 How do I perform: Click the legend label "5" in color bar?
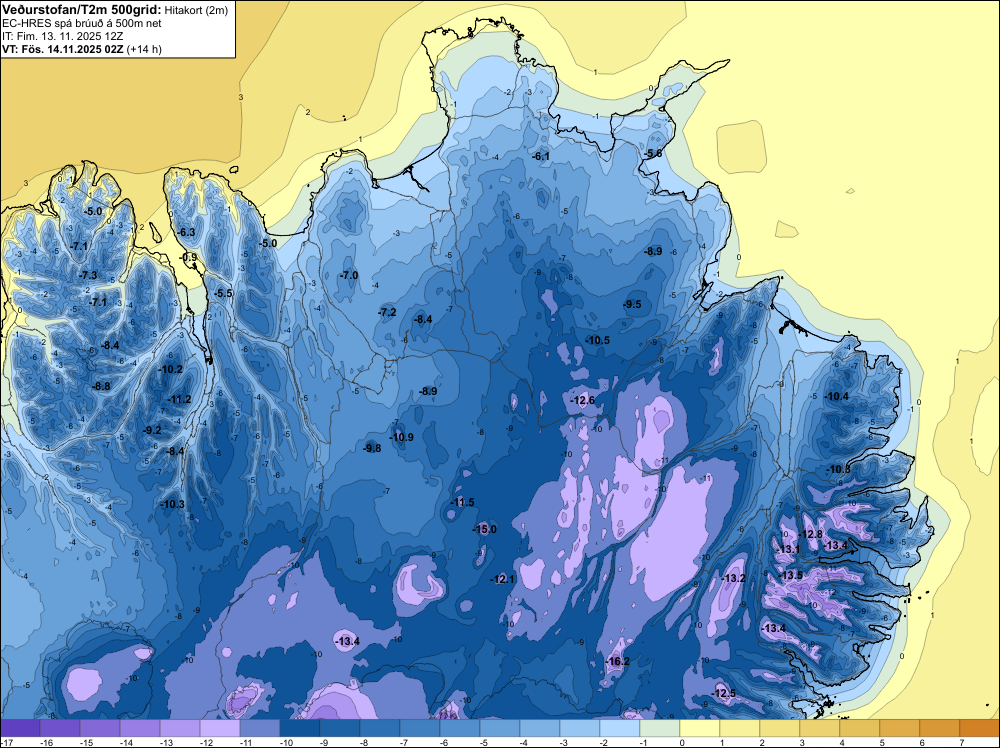click(x=882, y=742)
